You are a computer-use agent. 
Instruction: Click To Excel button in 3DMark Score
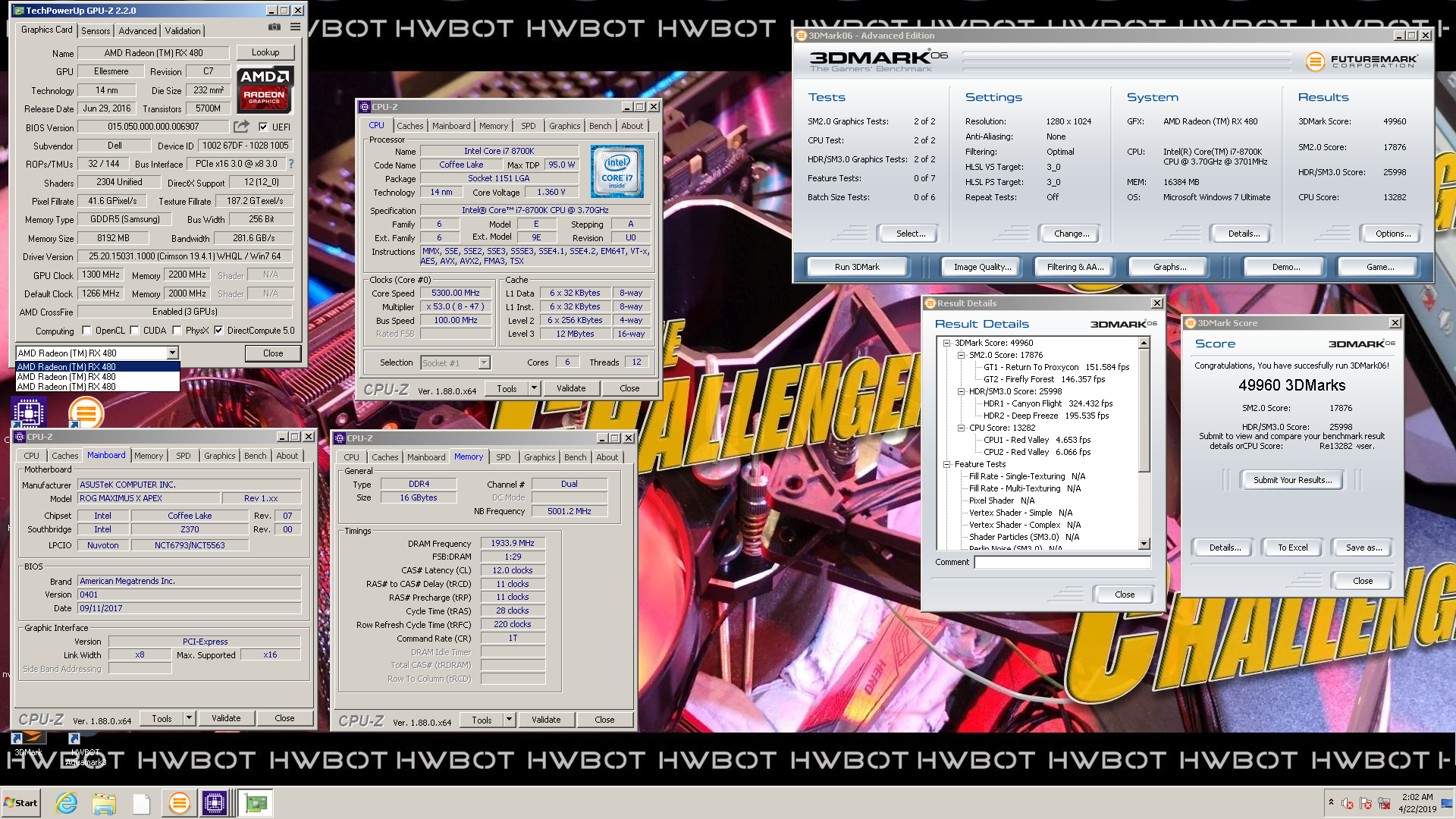(1292, 548)
